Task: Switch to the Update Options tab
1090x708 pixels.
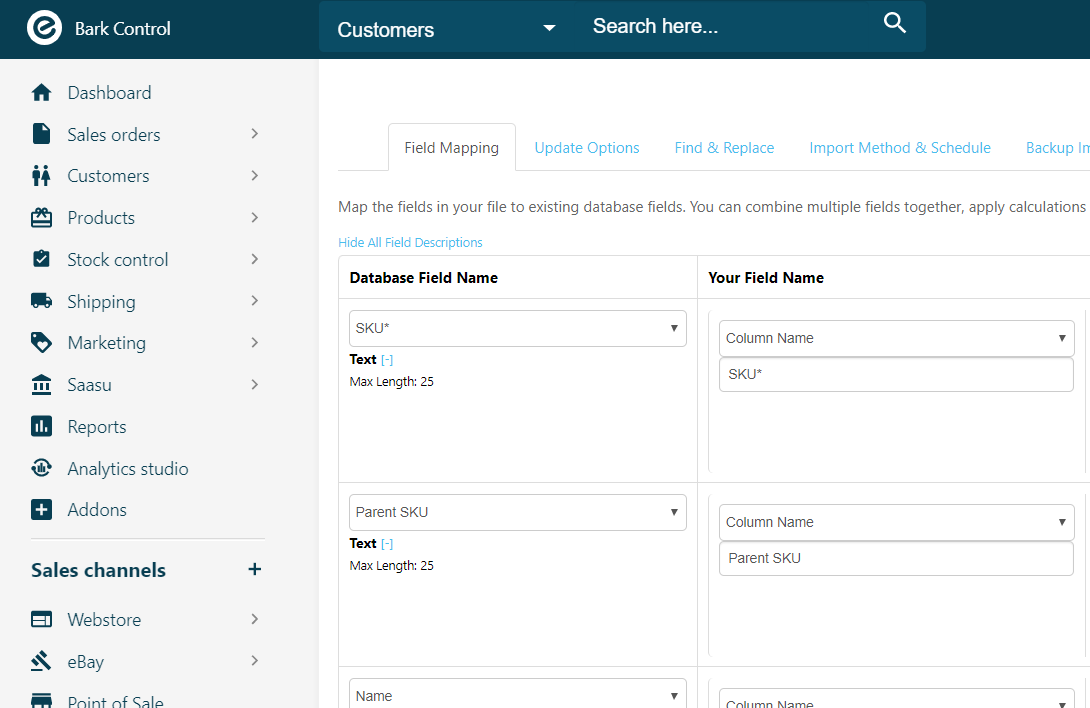Action: tap(587, 147)
